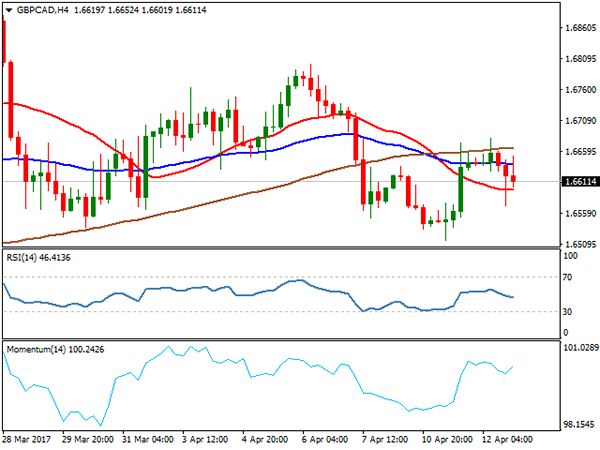Select the current price tag 1.66114
600x450 pixels.
581,181
